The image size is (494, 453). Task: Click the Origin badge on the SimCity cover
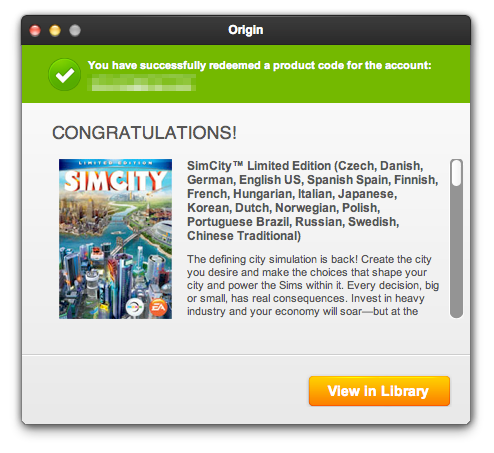[x=134, y=307]
